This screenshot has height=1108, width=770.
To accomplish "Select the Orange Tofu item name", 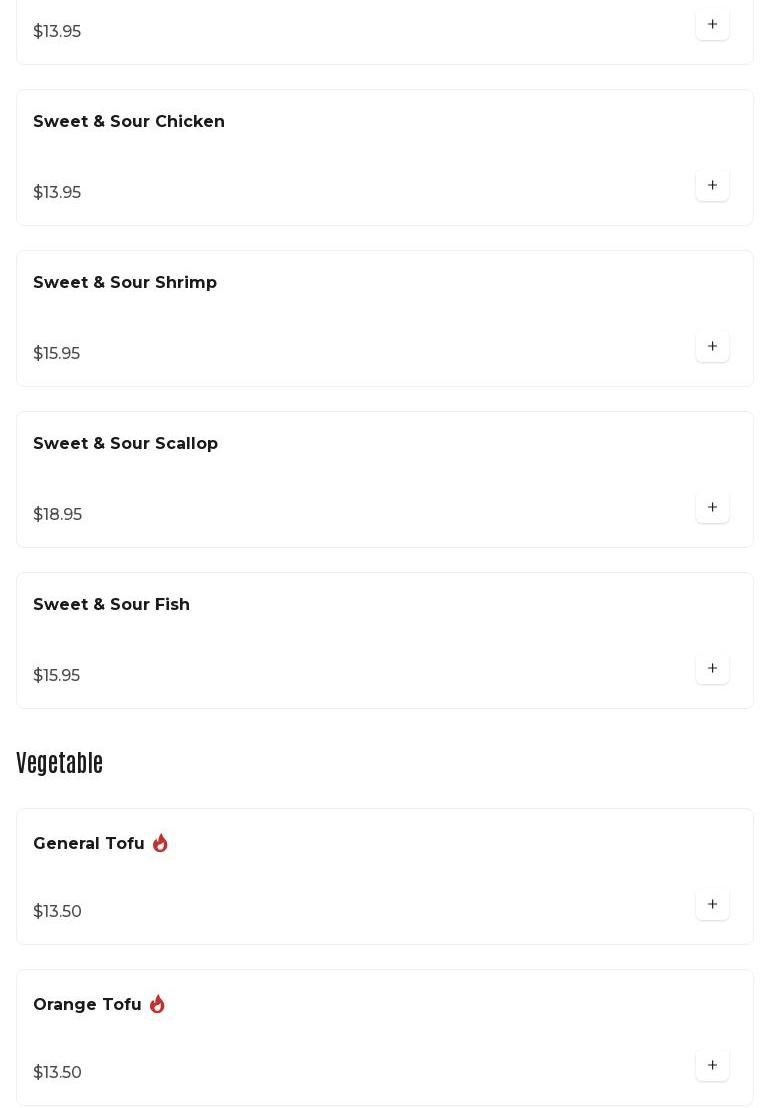I will 87,1005.
